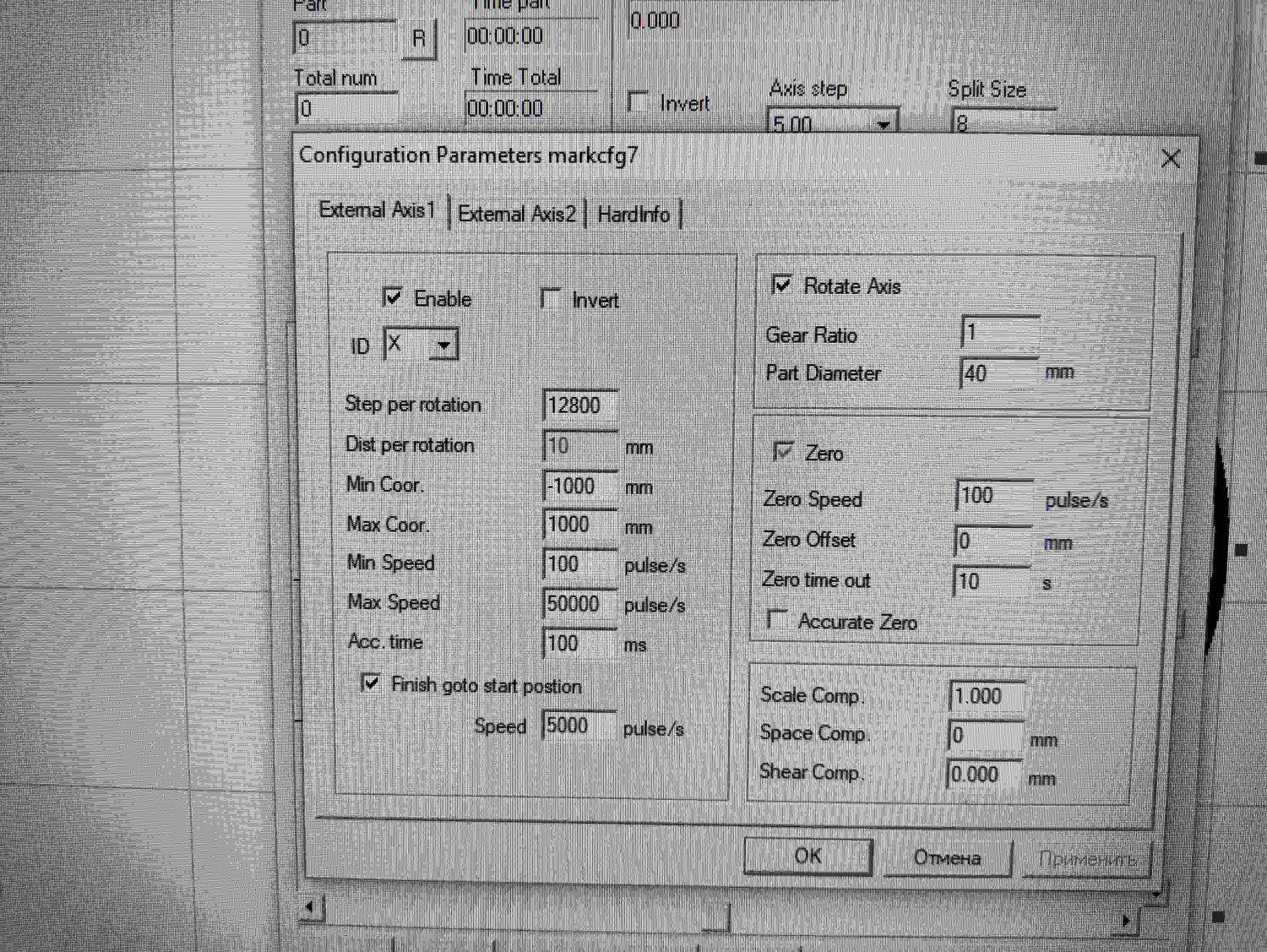Enable the Accurate Zero option

(x=776, y=620)
